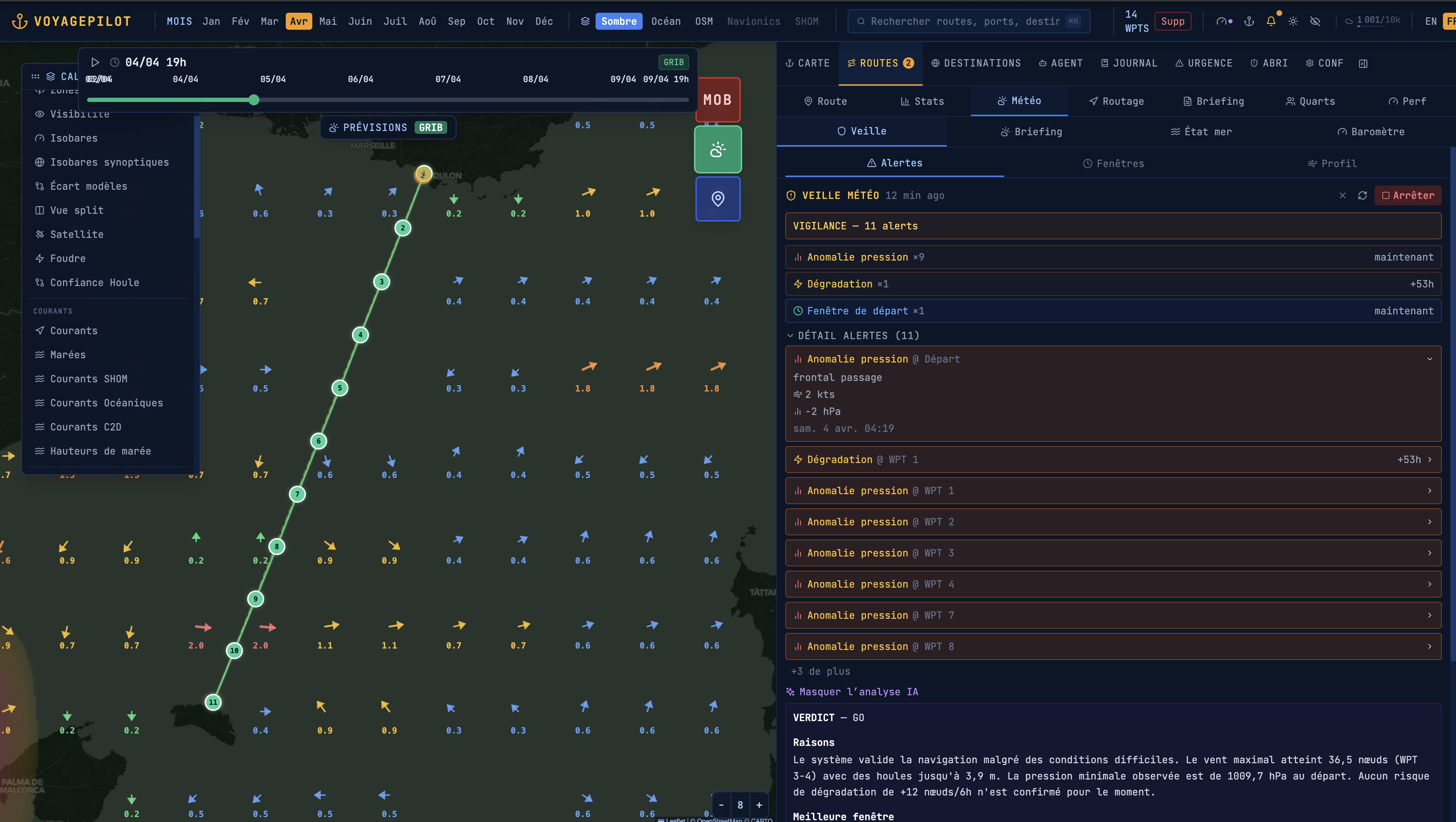Click the sun brightness icon
Screen dimensions: 1456x822
[x=1293, y=22]
